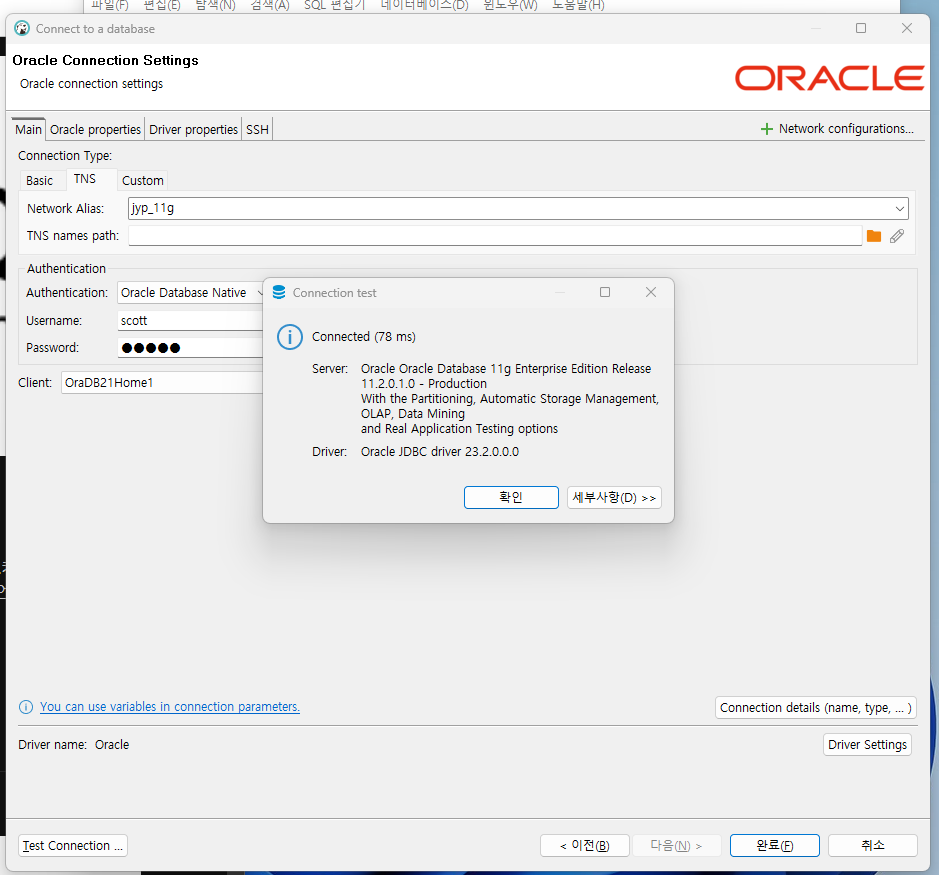Click the Username field containing scott
Image resolution: width=939 pixels, height=875 pixels.
click(x=190, y=320)
